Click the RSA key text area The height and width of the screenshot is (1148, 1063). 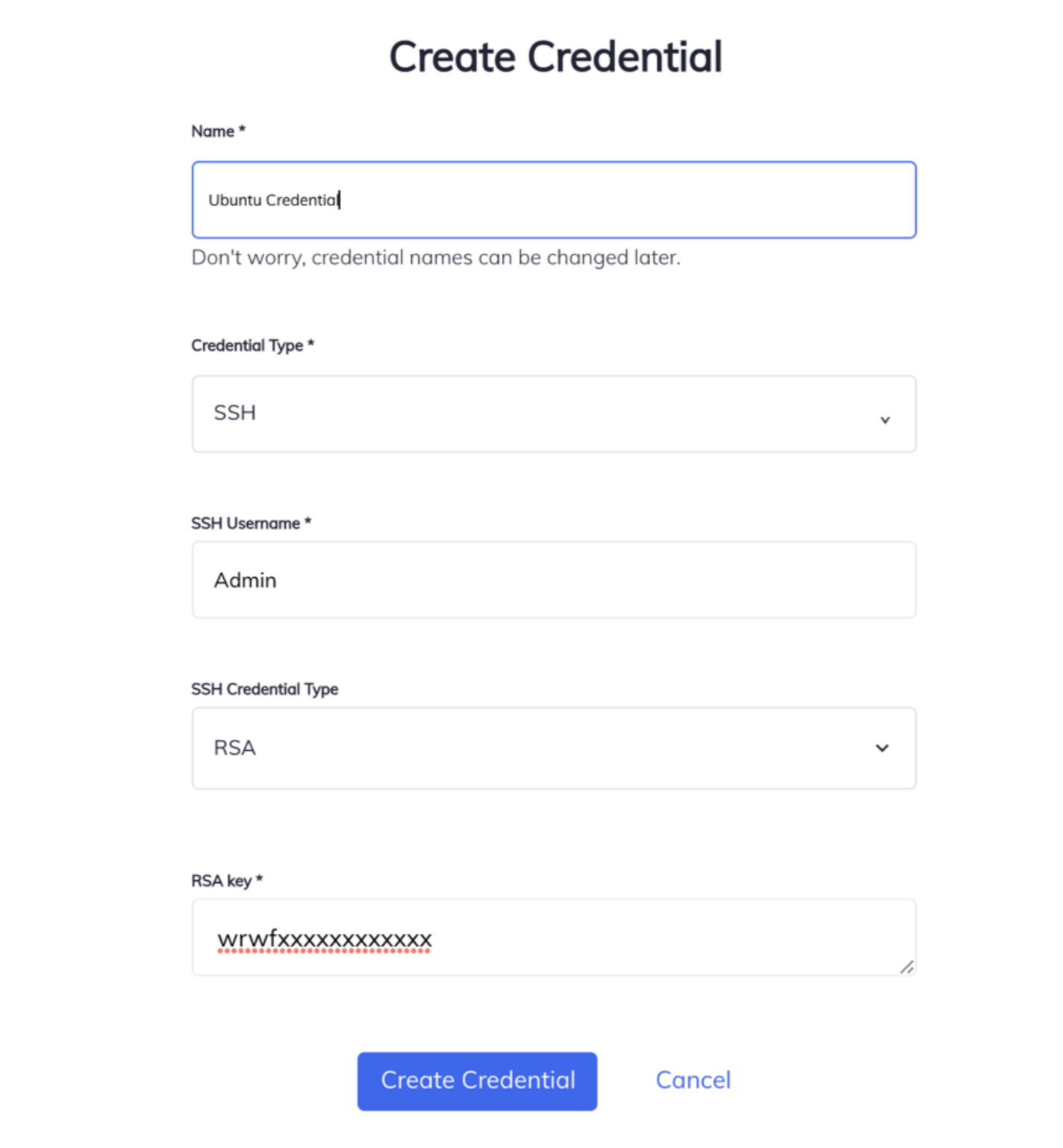point(552,937)
